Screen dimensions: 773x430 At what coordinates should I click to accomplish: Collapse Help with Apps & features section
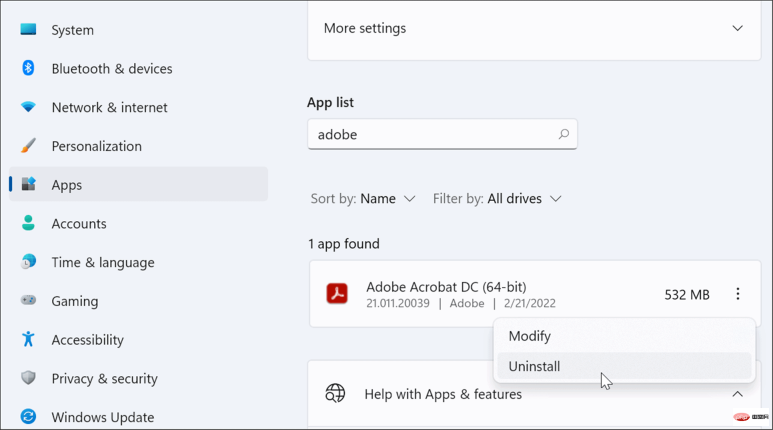pyautogui.click(x=737, y=394)
